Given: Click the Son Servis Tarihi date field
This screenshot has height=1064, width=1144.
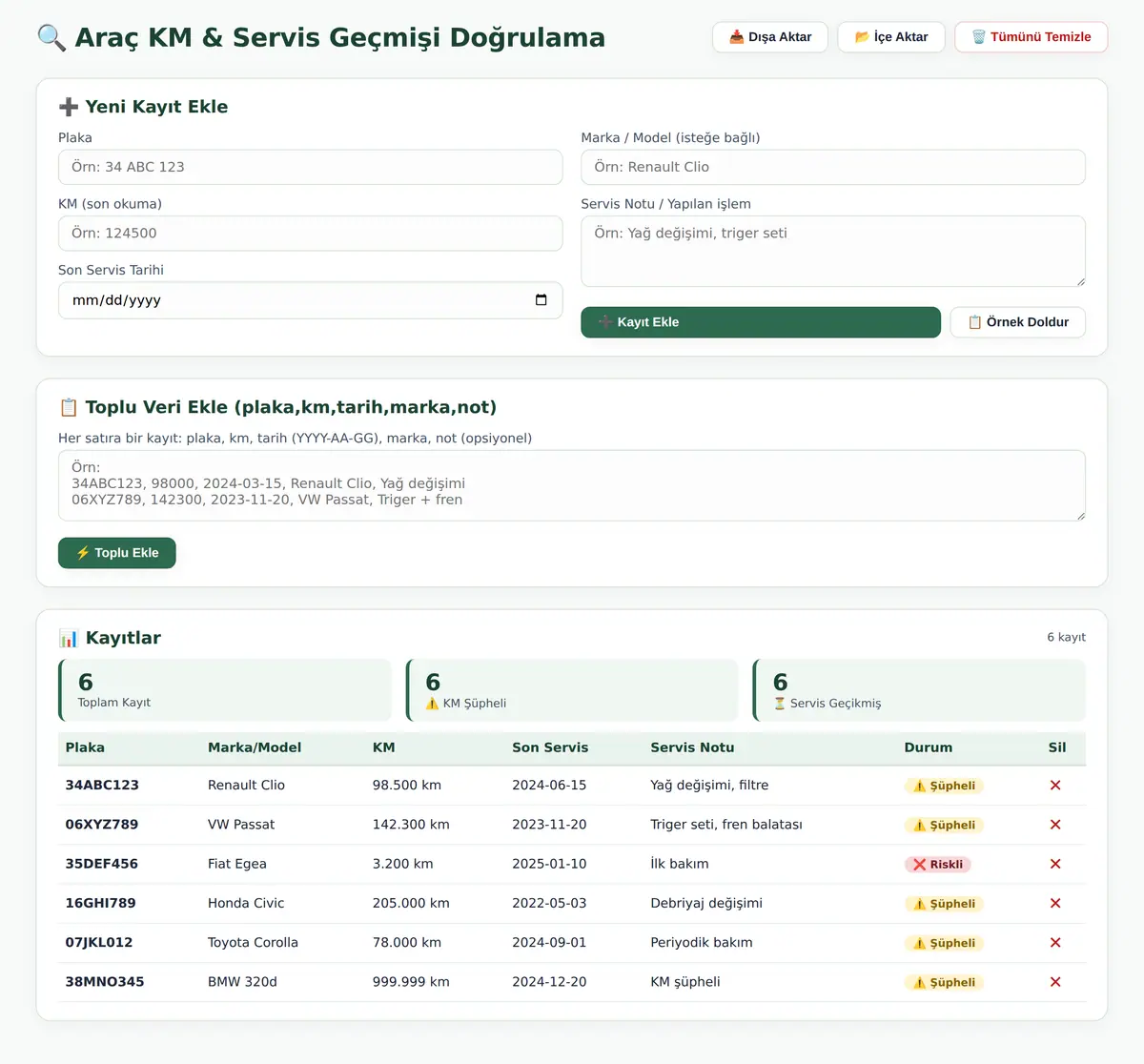Looking at the screenshot, I should pyautogui.click(x=311, y=300).
